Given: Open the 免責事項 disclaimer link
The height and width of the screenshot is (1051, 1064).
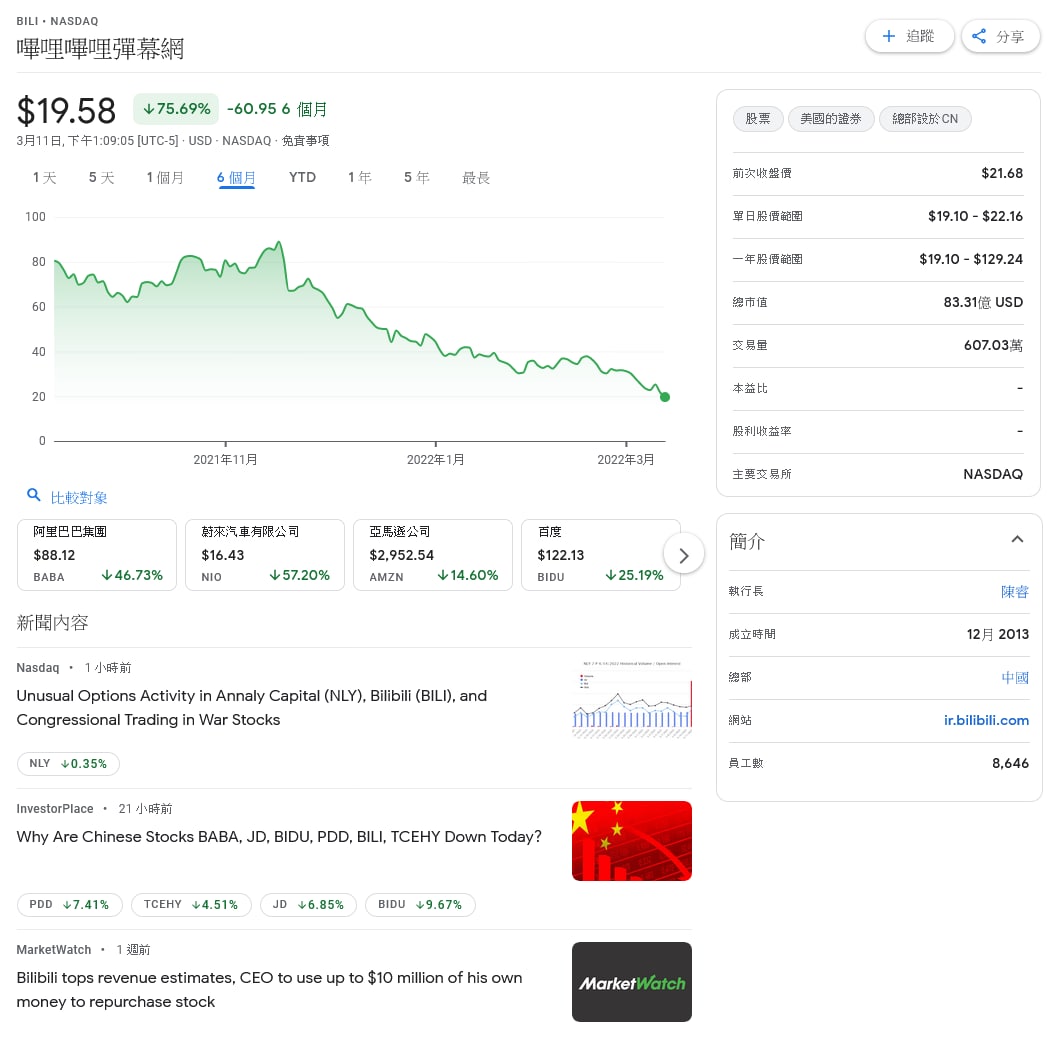Looking at the screenshot, I should point(305,140).
